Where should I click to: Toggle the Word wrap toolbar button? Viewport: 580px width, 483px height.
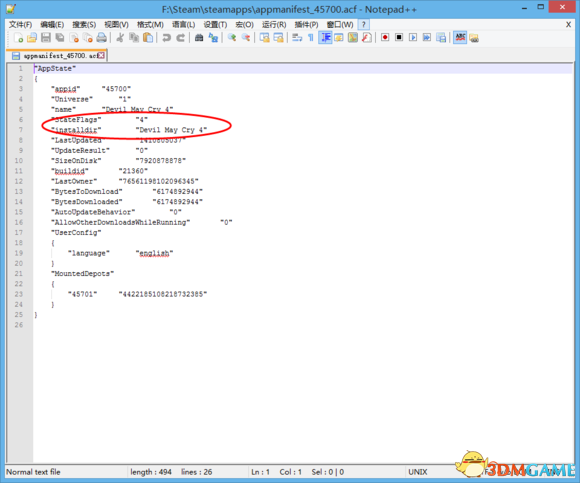point(297,38)
